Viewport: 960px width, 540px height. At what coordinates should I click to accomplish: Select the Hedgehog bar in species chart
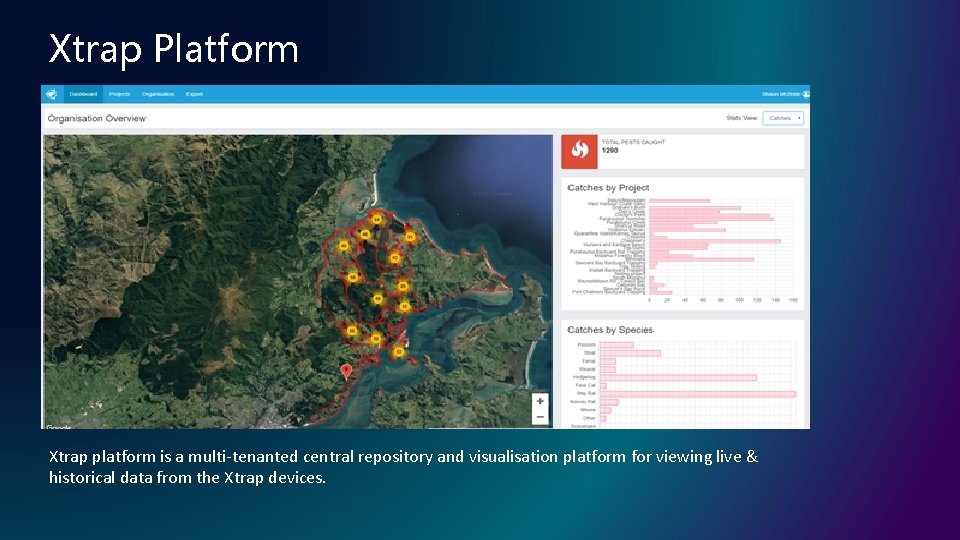(x=678, y=378)
